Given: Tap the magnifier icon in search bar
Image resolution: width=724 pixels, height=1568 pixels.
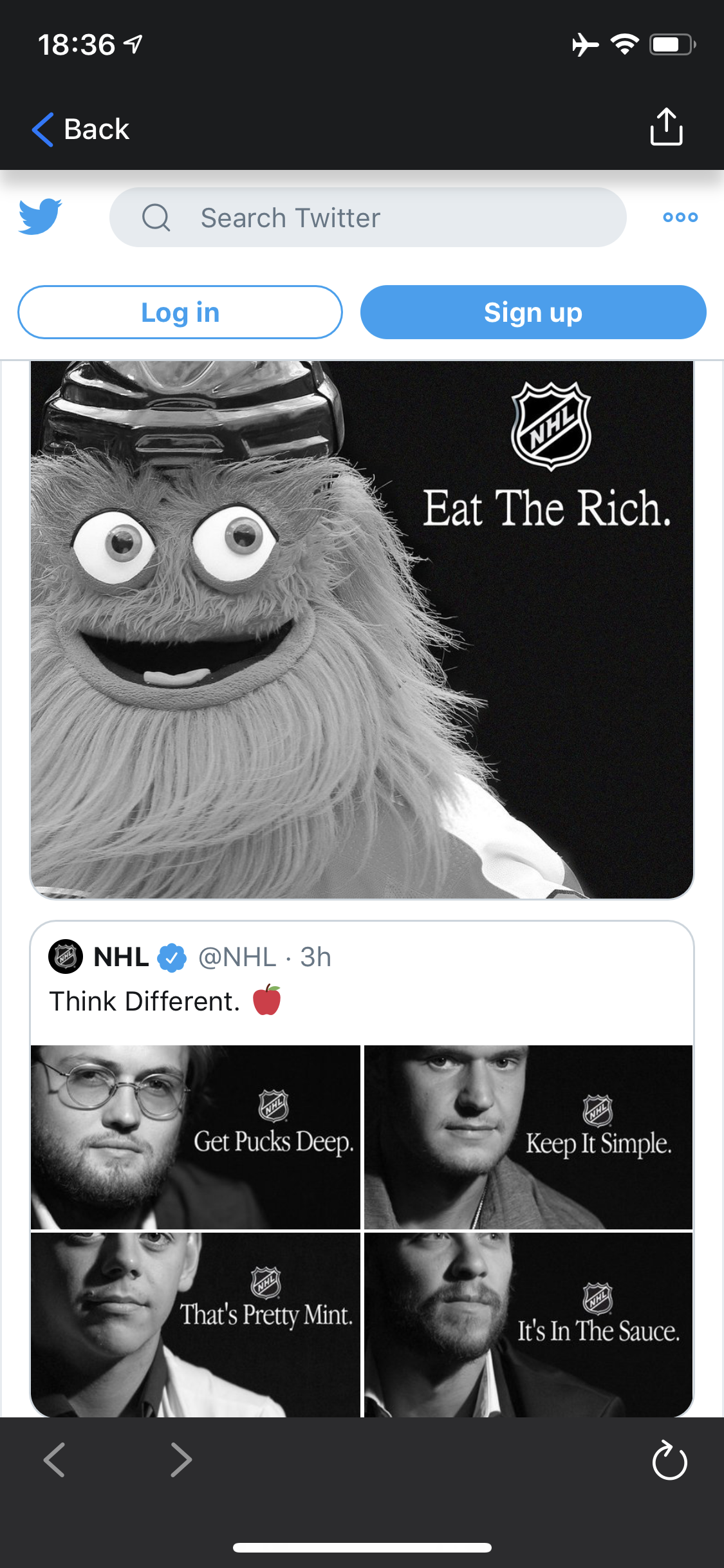Looking at the screenshot, I should tap(156, 218).
